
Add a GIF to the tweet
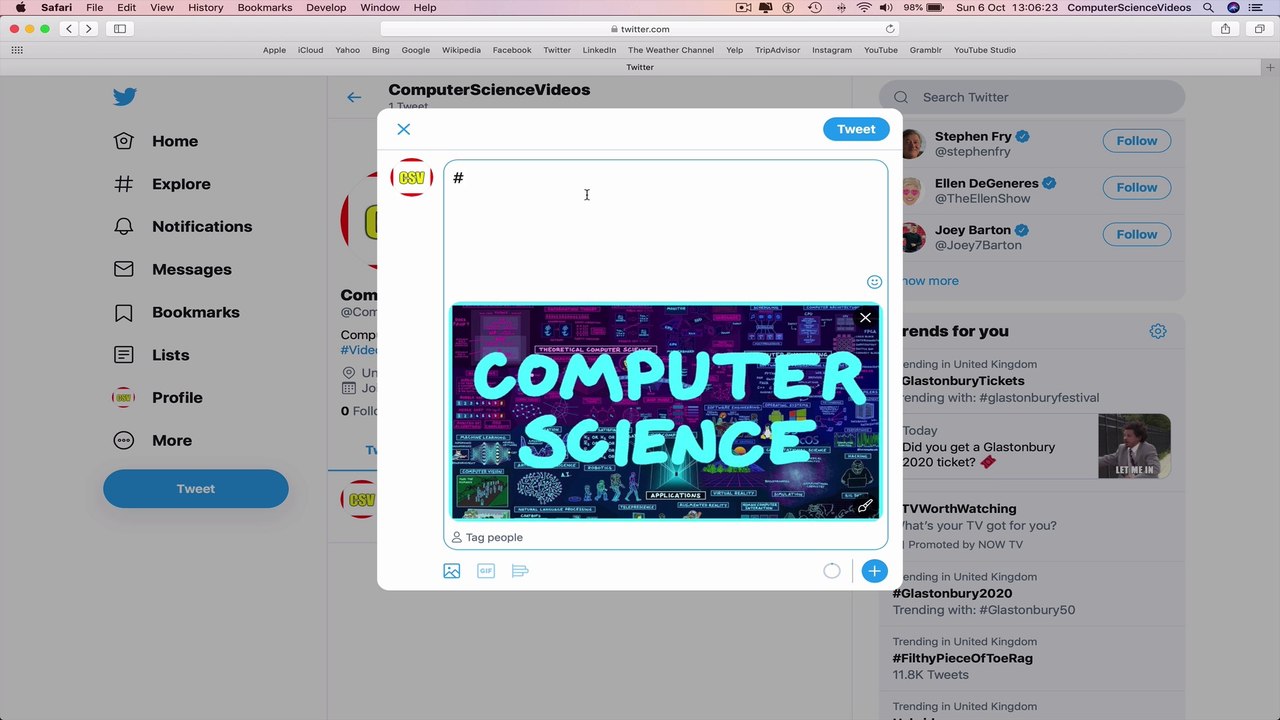tap(486, 571)
